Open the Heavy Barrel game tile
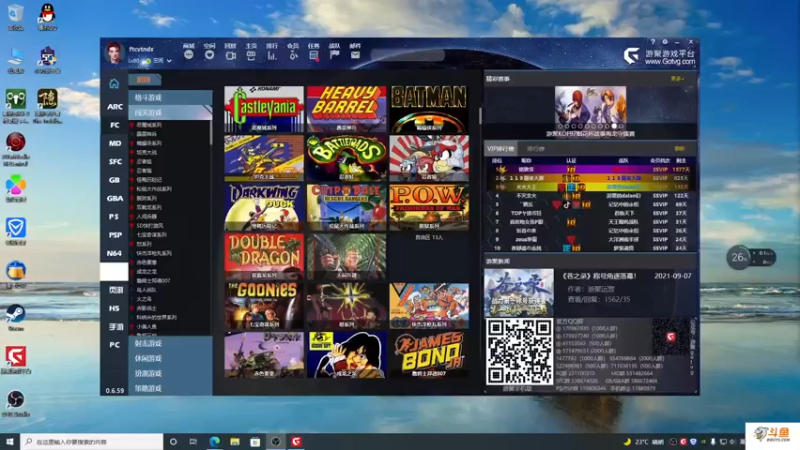The width and height of the screenshot is (800, 450). [346, 109]
